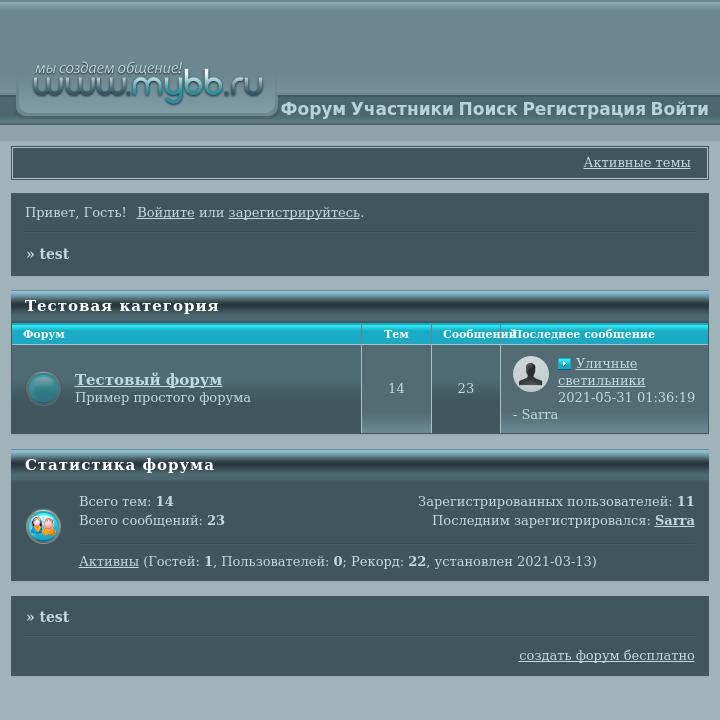Open the Регистрация menu item
This screenshot has height=720, width=720.
(x=584, y=109)
